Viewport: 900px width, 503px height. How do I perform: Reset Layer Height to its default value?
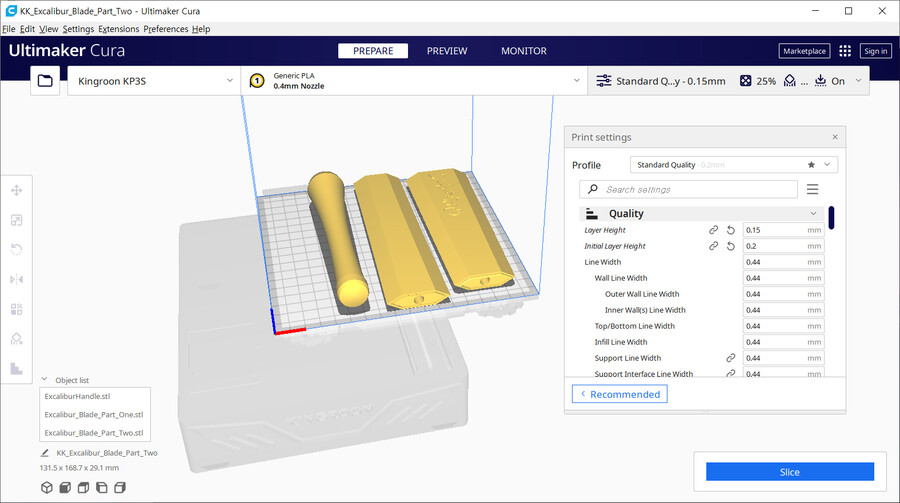[730, 230]
